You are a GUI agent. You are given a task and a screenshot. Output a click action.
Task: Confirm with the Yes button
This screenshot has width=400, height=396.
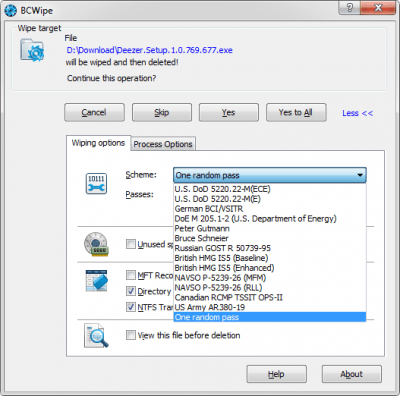click(229, 112)
